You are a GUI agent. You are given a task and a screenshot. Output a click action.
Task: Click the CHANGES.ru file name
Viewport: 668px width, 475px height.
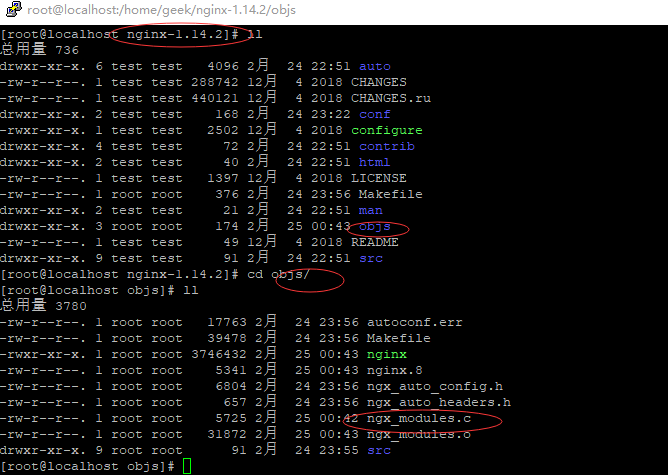(x=391, y=98)
